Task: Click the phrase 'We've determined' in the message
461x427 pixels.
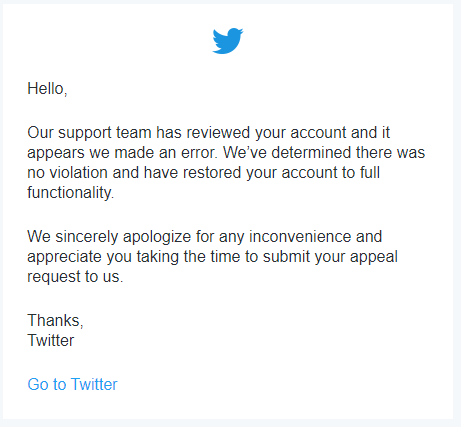Action: point(287,153)
